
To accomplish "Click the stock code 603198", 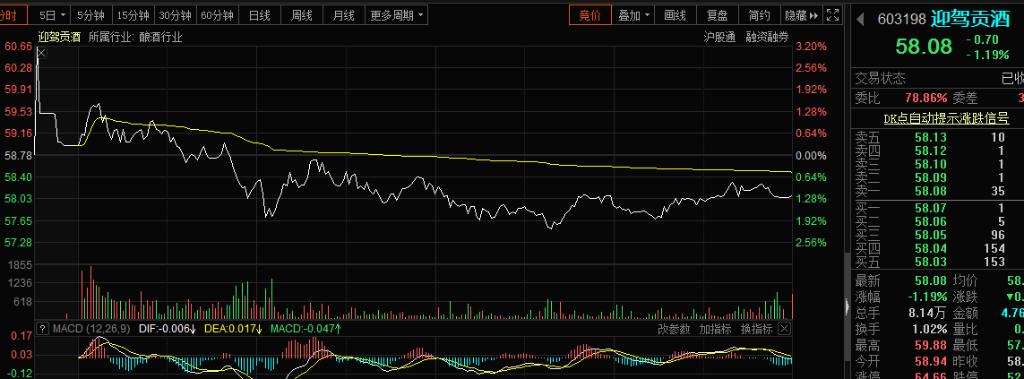I will [x=902, y=20].
